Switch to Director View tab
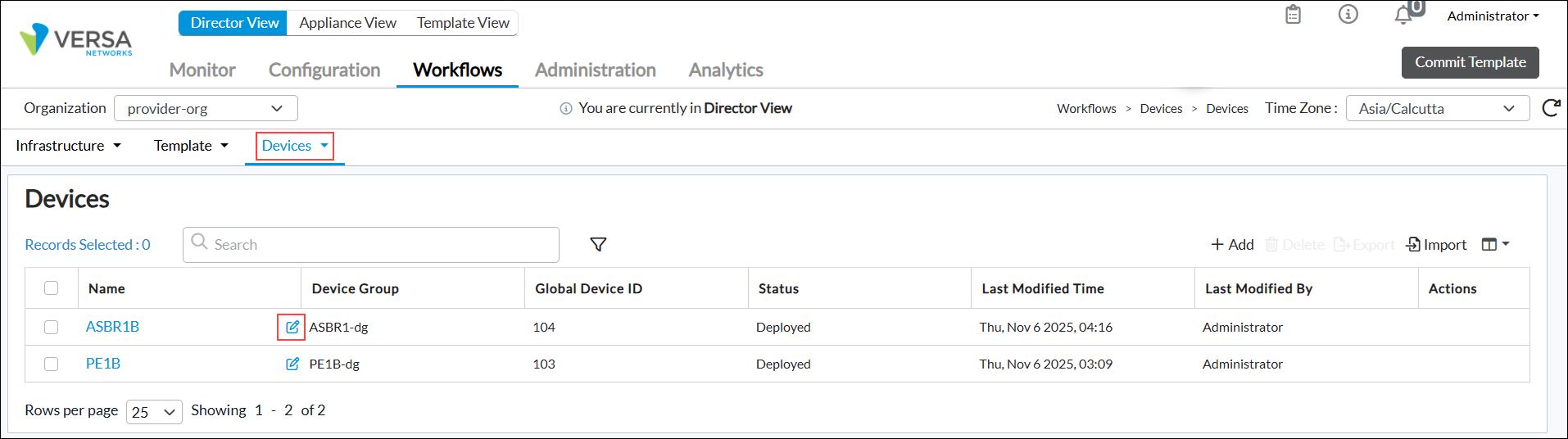This screenshot has width=1568, height=439. click(234, 23)
